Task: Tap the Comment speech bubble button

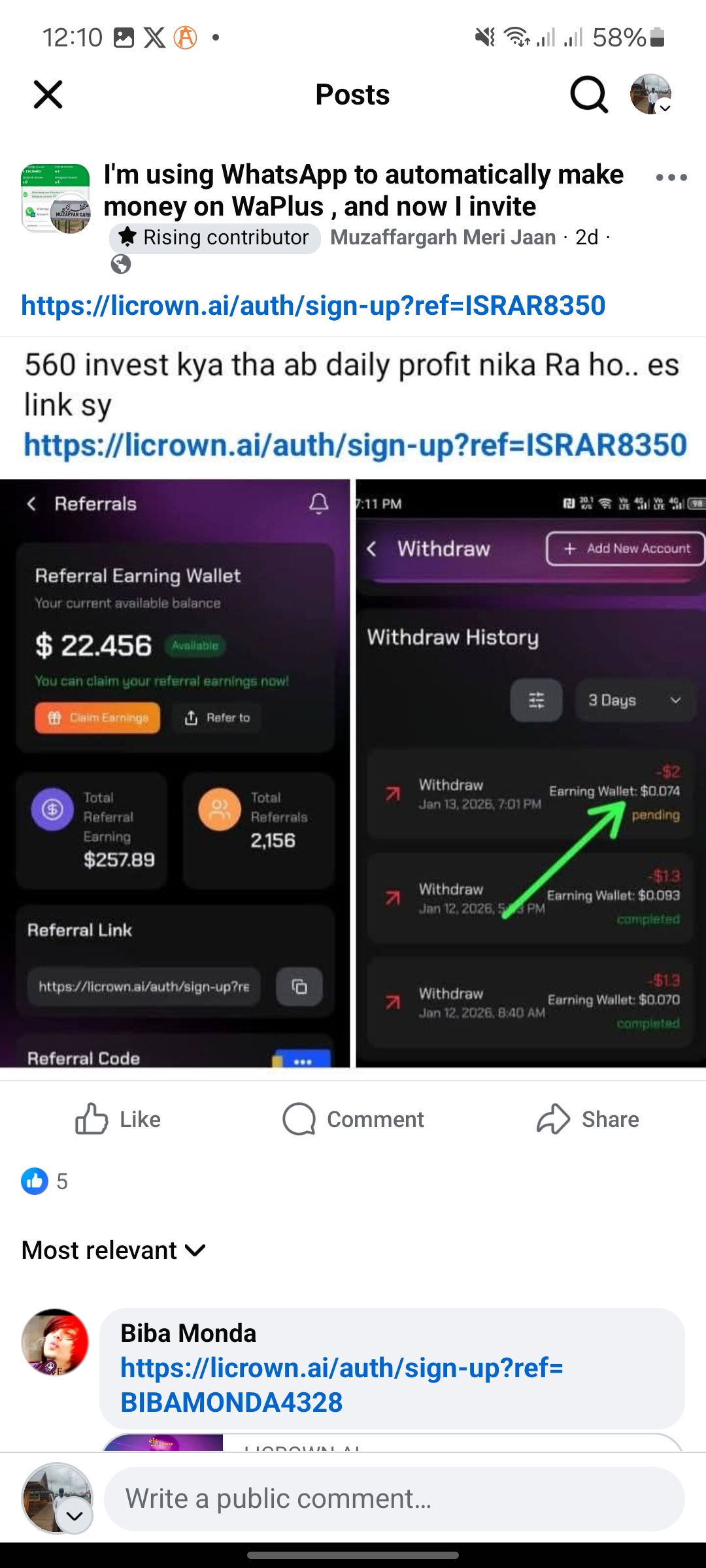Action: pos(353,1119)
